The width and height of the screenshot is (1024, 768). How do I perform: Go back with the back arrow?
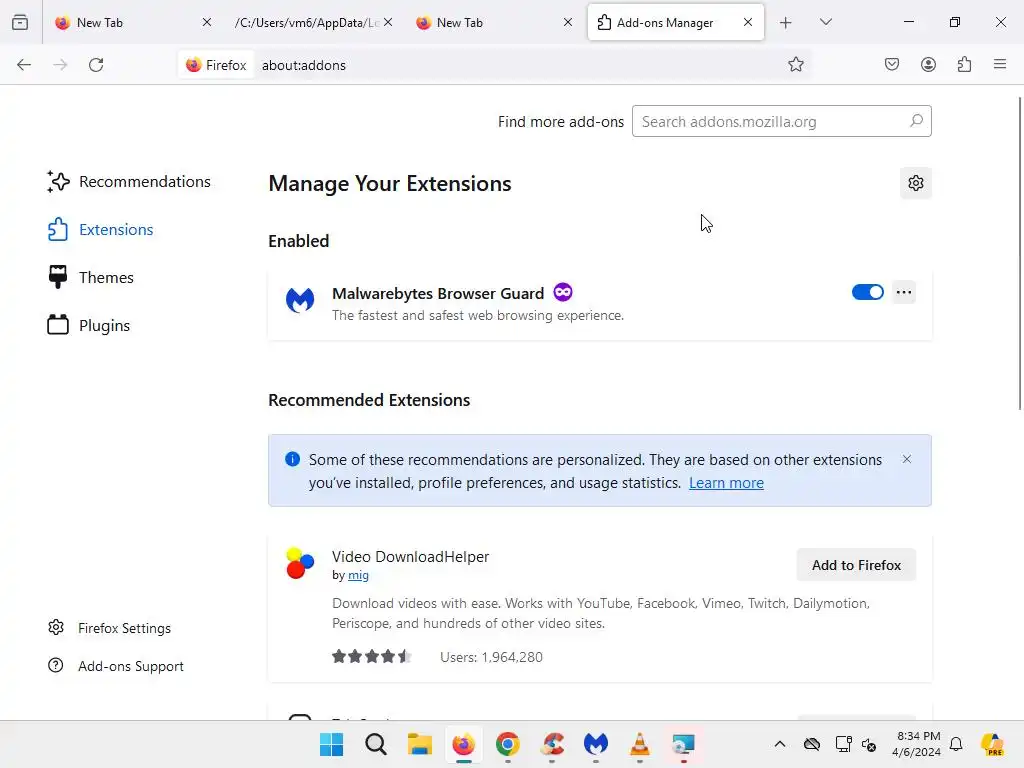coord(24,65)
